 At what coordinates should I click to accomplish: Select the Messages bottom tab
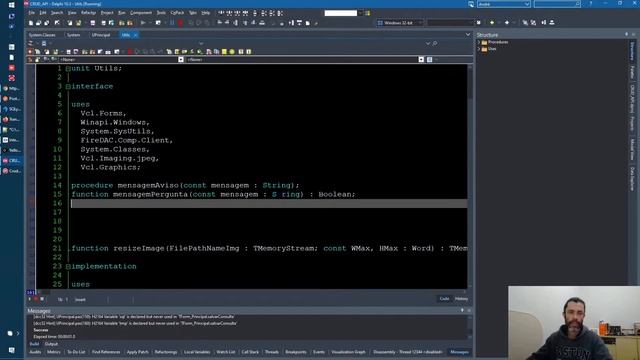459,352
